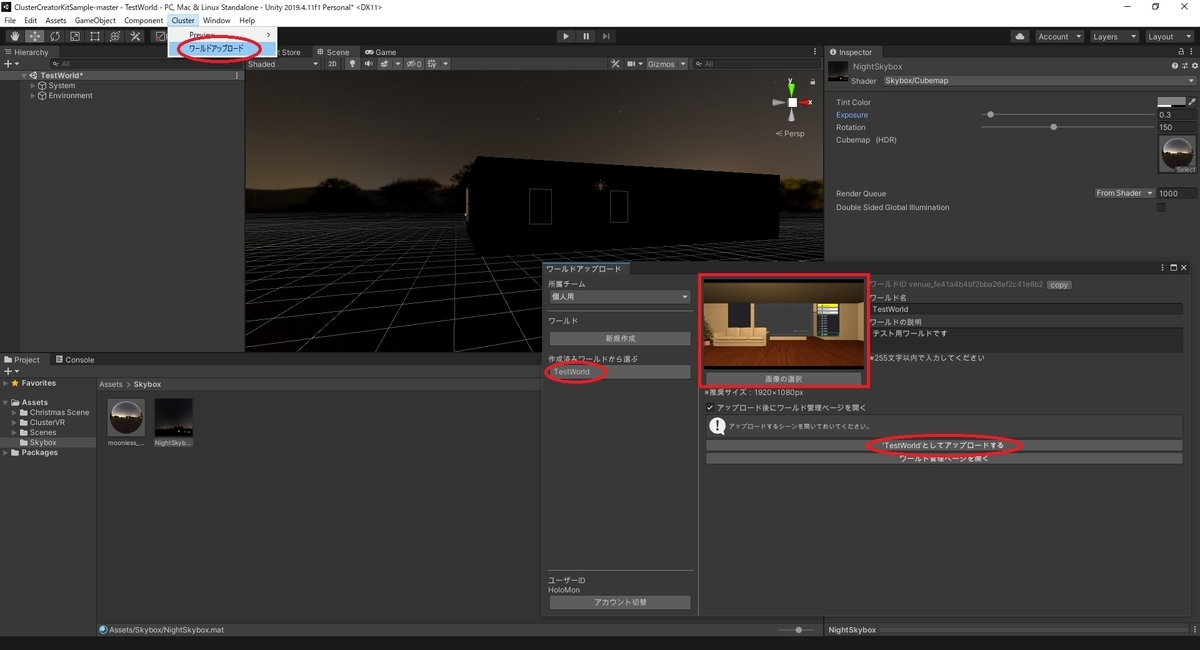Open File menu
1200x650 pixels.
tap(10, 20)
